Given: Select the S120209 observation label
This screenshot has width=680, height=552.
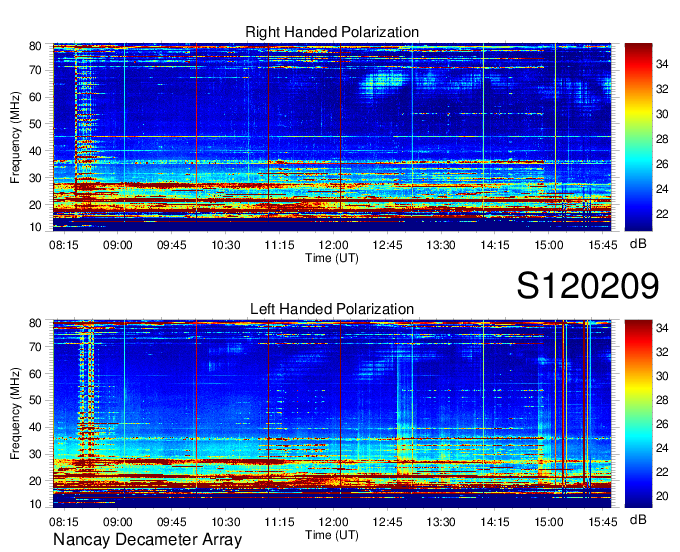Looking at the screenshot, I should pyautogui.click(x=588, y=286).
